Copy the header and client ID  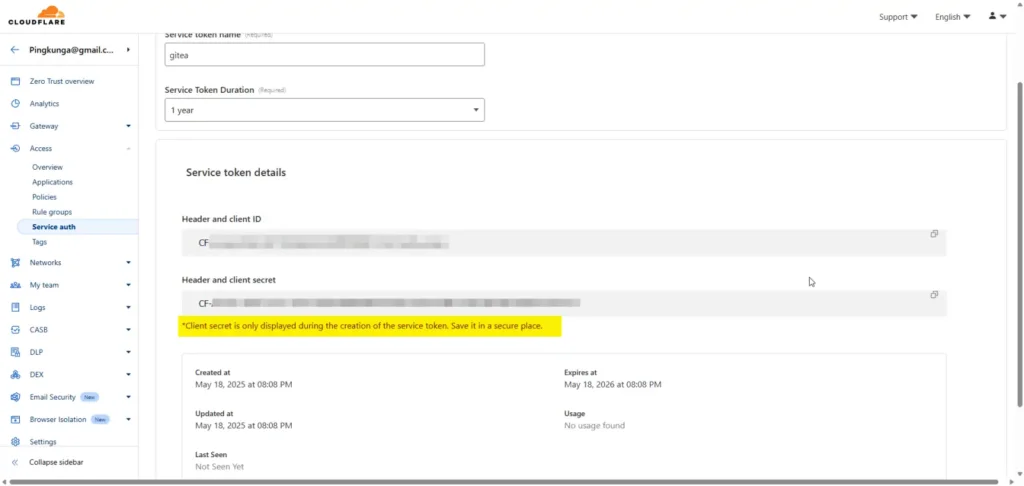(935, 234)
